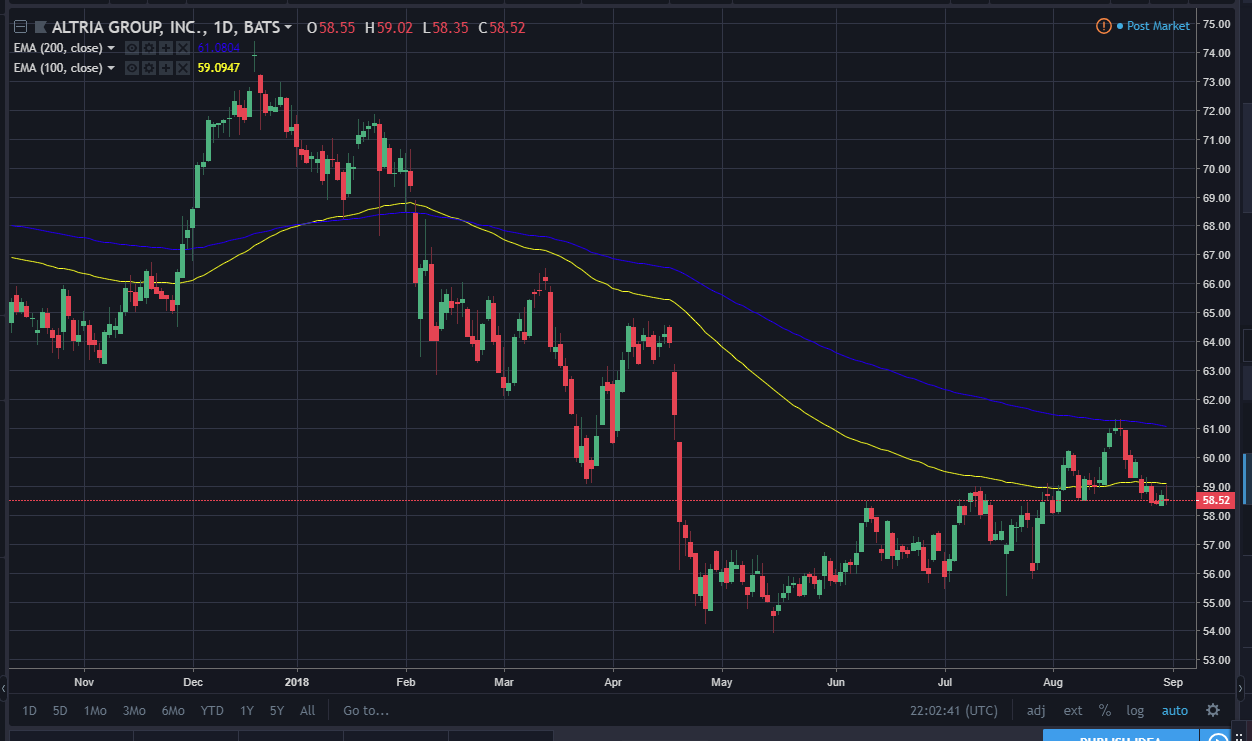Open settings gear for EMA 100 indicator
1252x741 pixels.
coord(149,68)
